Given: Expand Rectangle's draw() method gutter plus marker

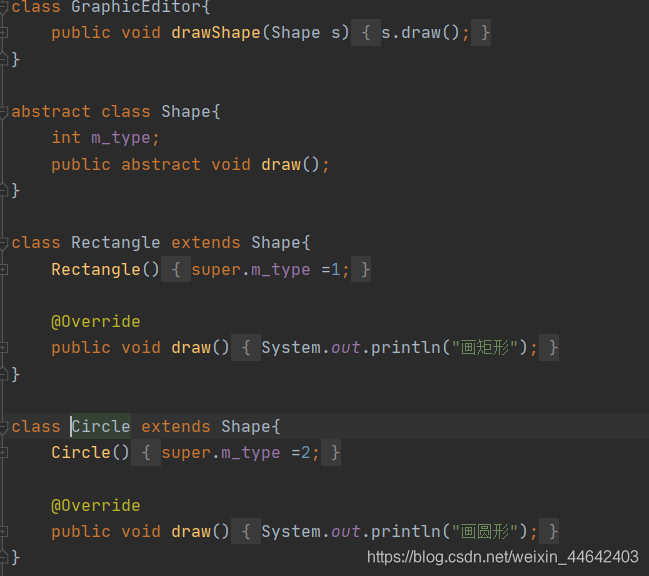Looking at the screenshot, I should [x=3, y=348].
